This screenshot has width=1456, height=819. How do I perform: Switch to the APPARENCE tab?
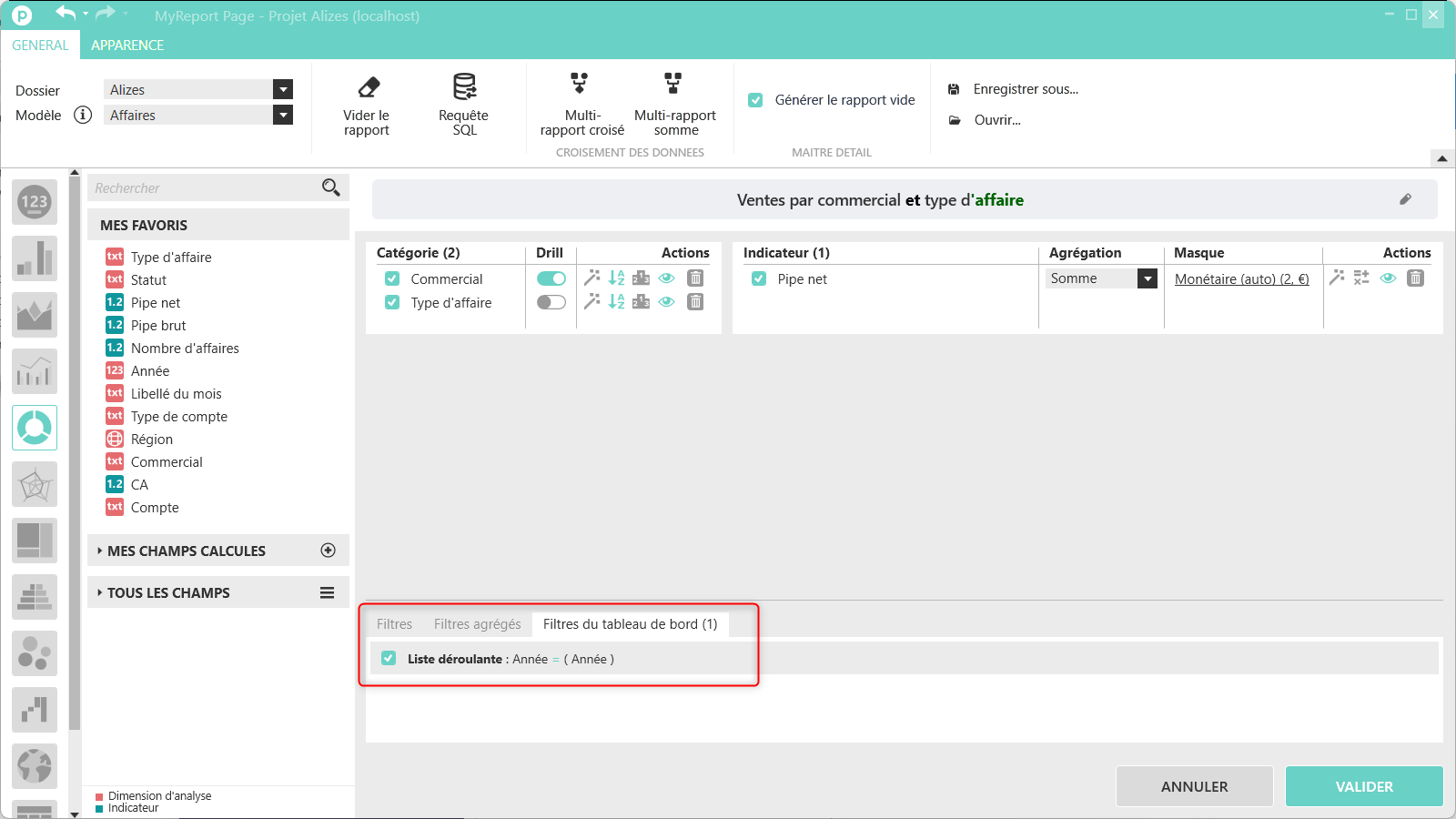[127, 45]
